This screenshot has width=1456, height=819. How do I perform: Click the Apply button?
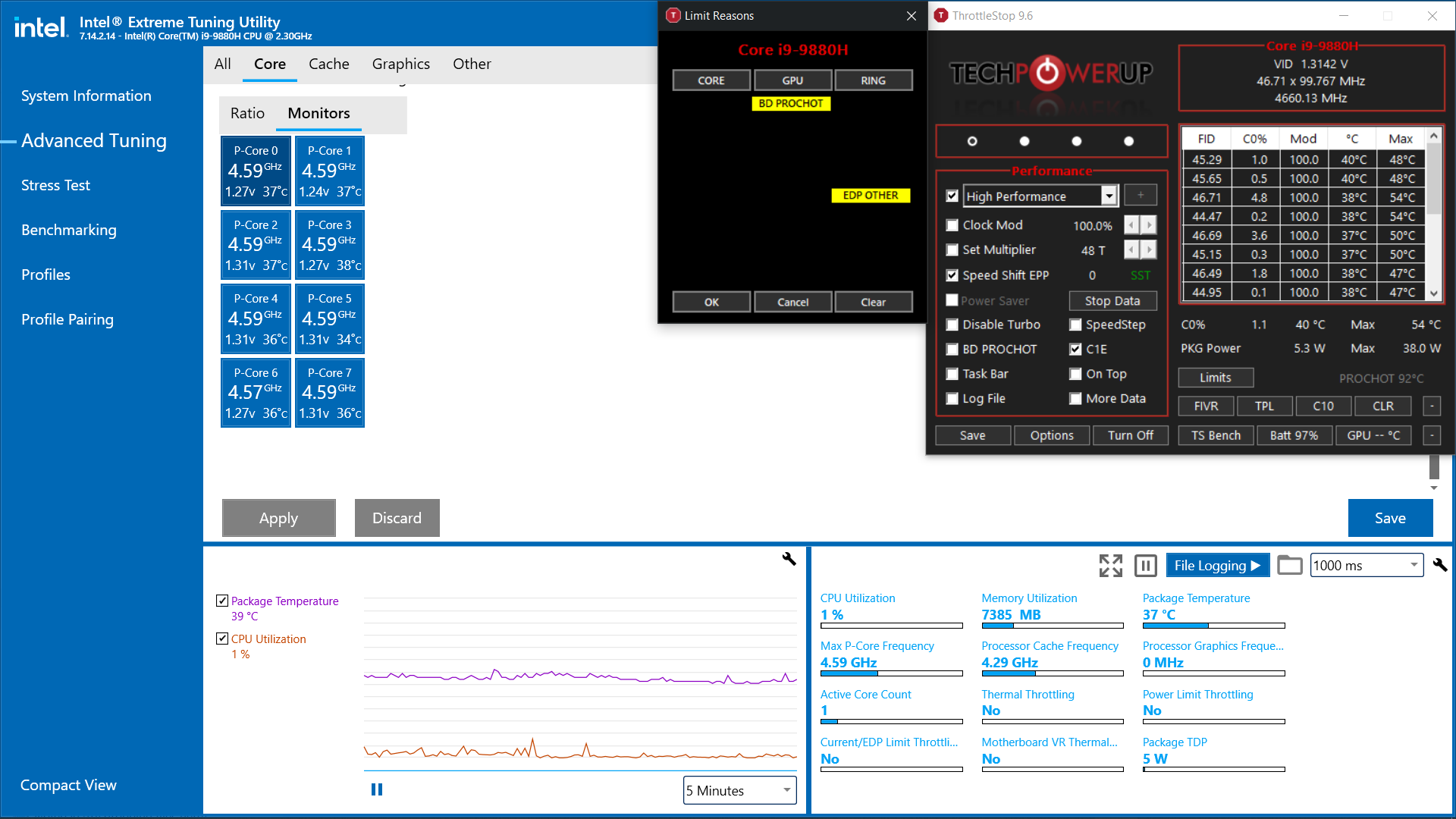pyautogui.click(x=279, y=518)
